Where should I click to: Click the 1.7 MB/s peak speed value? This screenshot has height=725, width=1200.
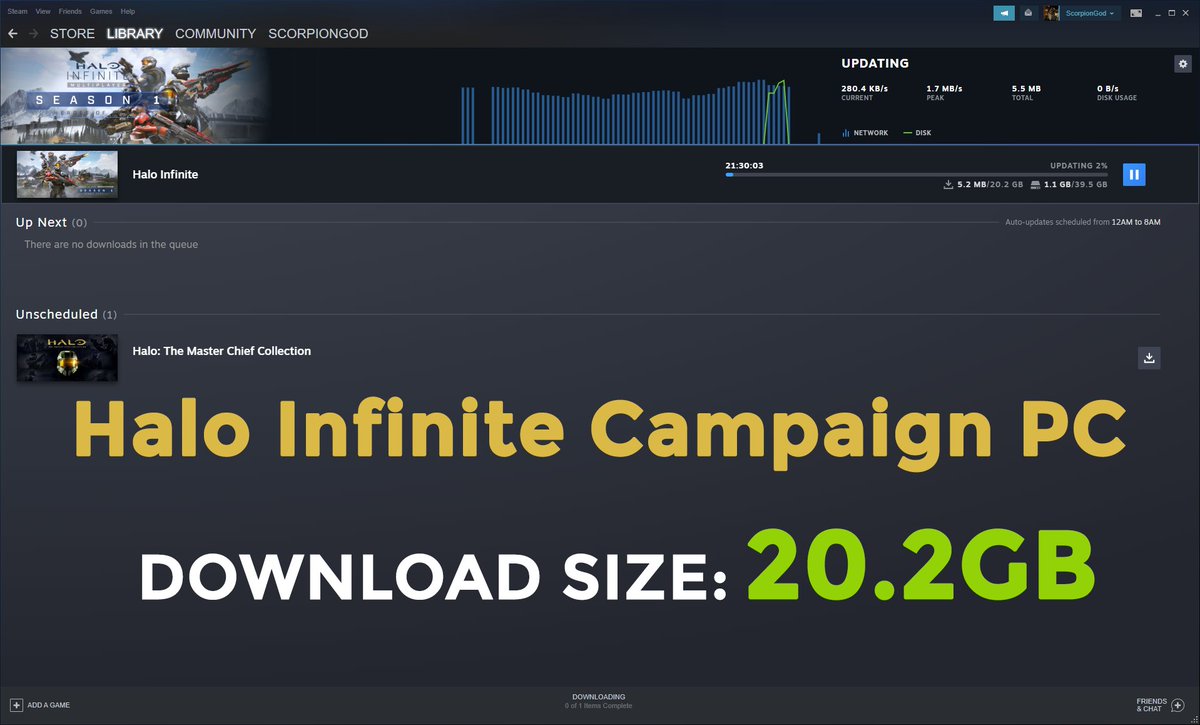pyautogui.click(x=945, y=89)
